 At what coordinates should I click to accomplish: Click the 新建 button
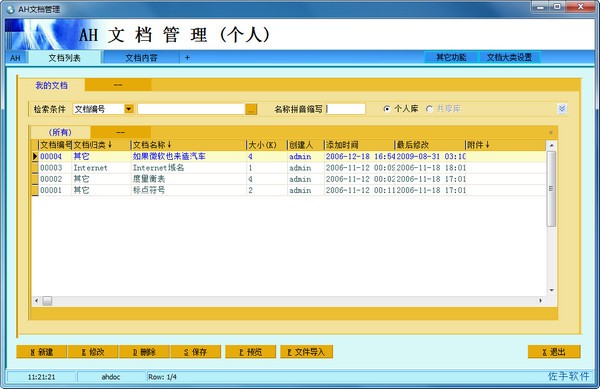coord(42,352)
